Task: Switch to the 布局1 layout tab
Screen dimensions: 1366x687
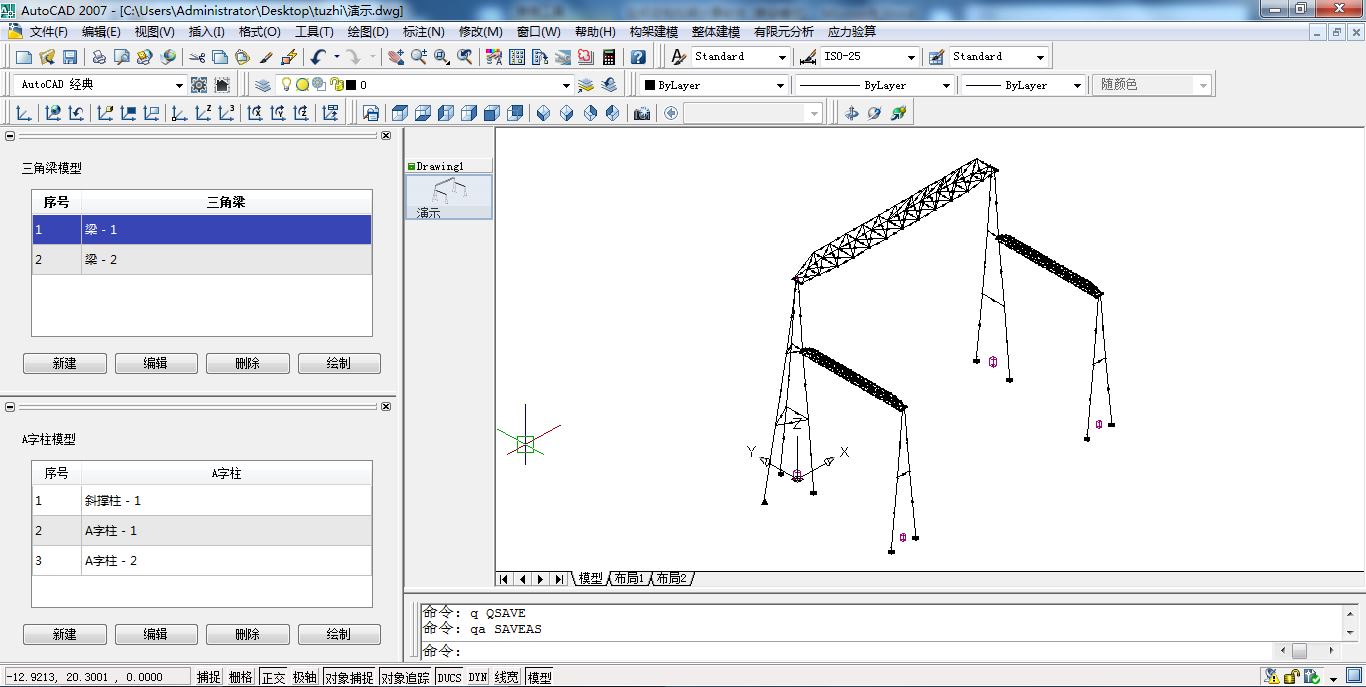Action: pyautogui.click(x=629, y=579)
